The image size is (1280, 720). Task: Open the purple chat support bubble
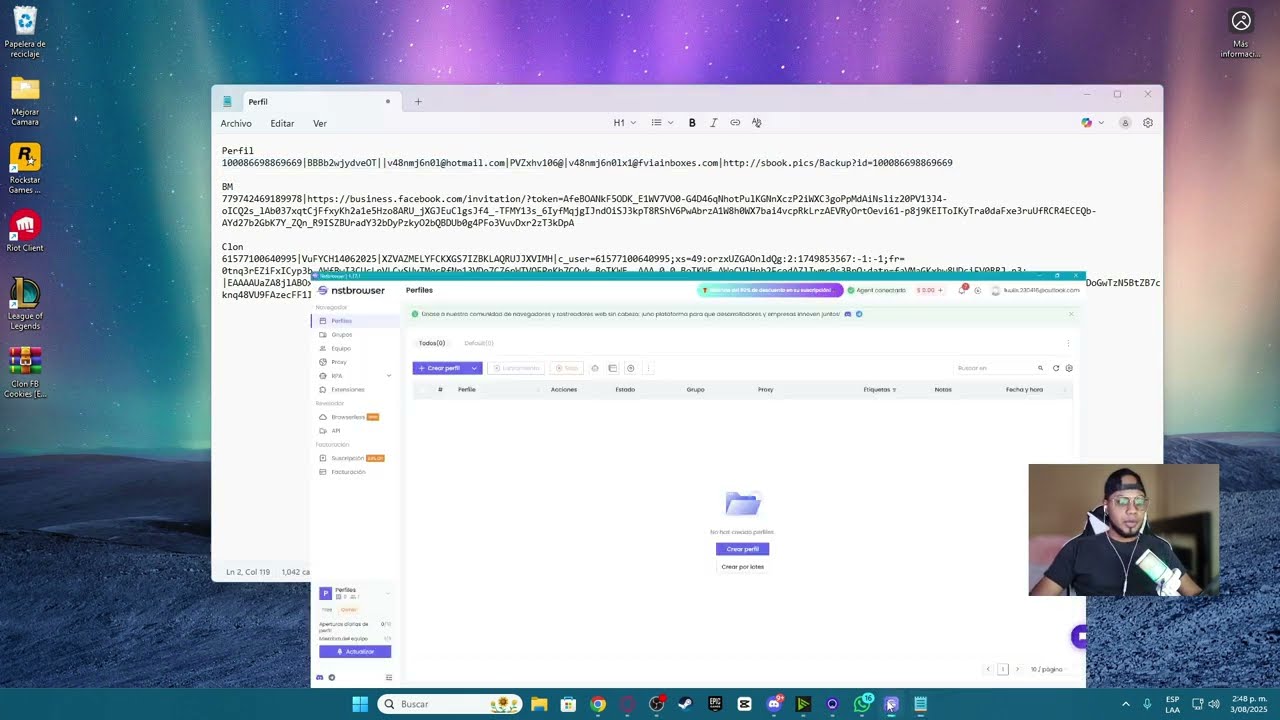(x=1079, y=636)
